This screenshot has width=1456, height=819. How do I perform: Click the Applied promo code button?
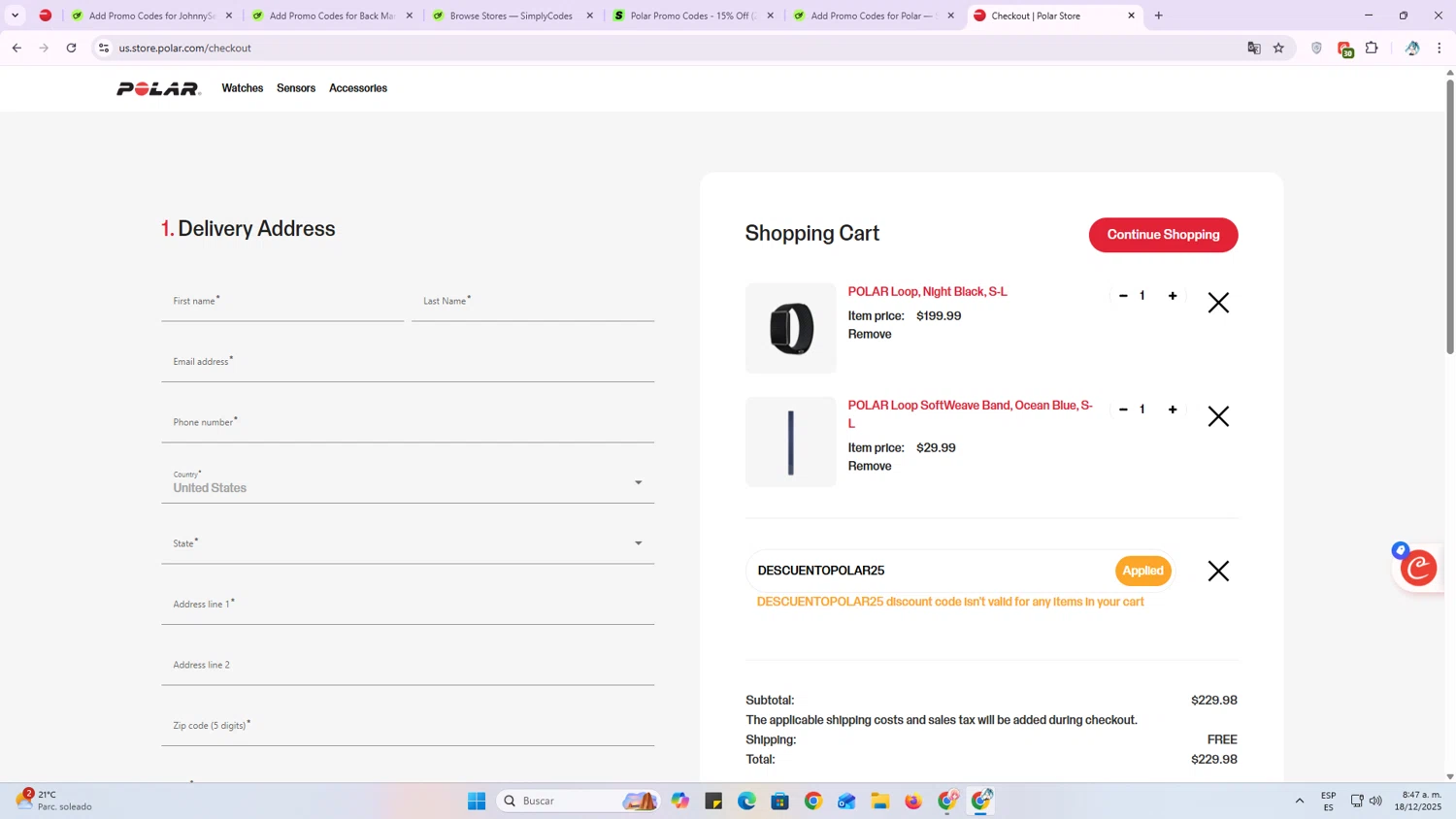pos(1142,571)
